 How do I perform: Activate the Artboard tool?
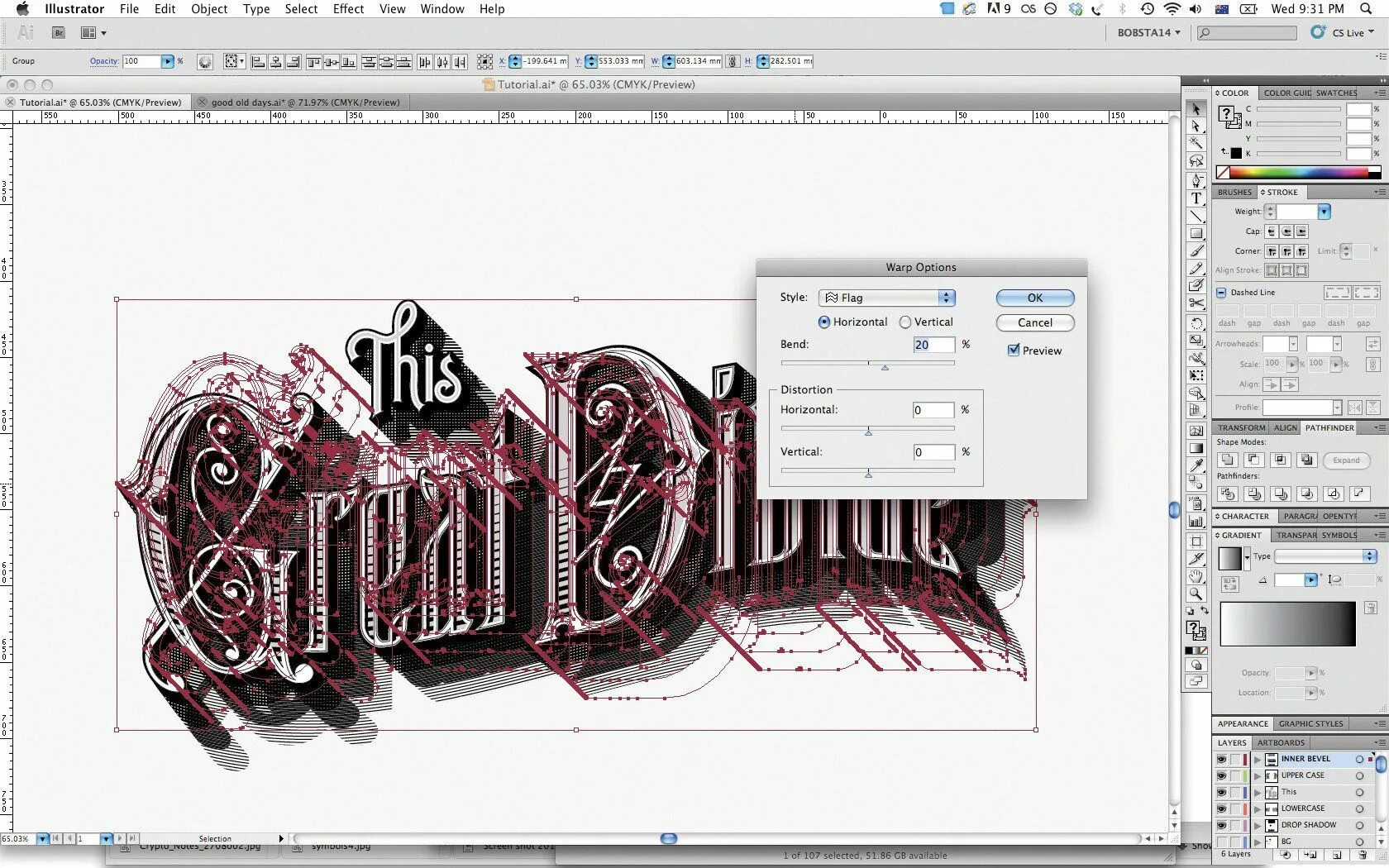point(1196,541)
